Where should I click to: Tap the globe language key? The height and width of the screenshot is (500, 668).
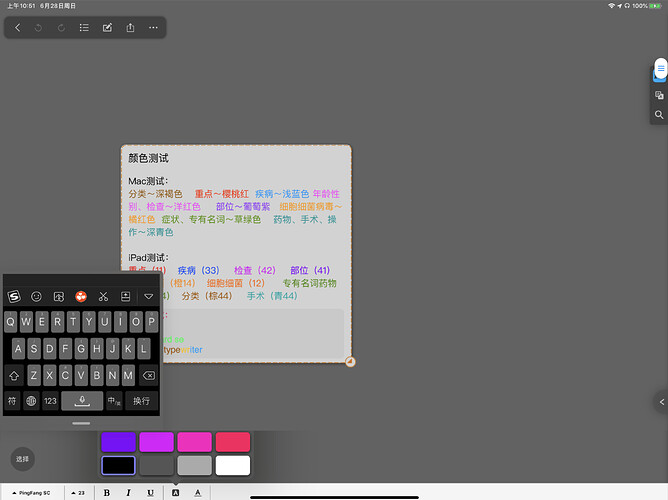pos(31,401)
